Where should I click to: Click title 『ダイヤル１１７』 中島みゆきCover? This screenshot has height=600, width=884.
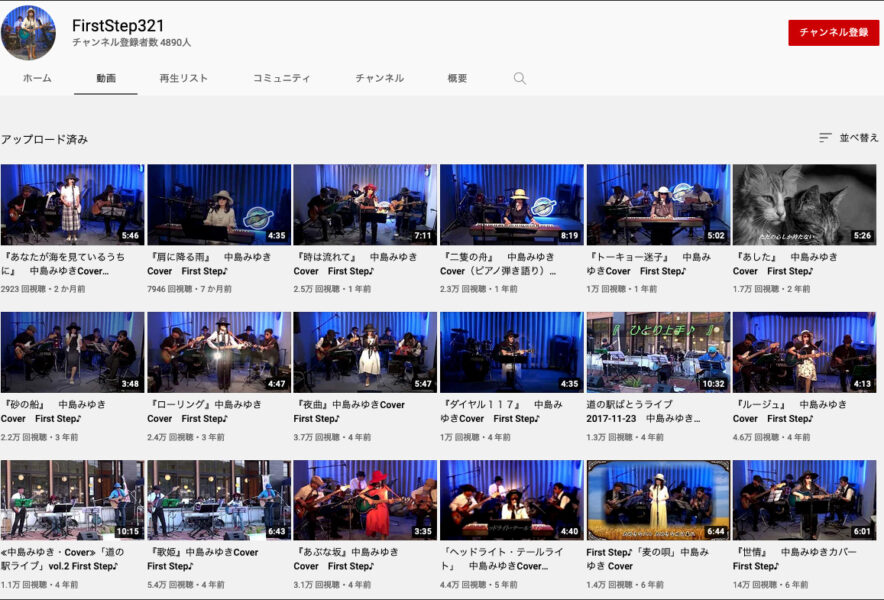coord(501,411)
